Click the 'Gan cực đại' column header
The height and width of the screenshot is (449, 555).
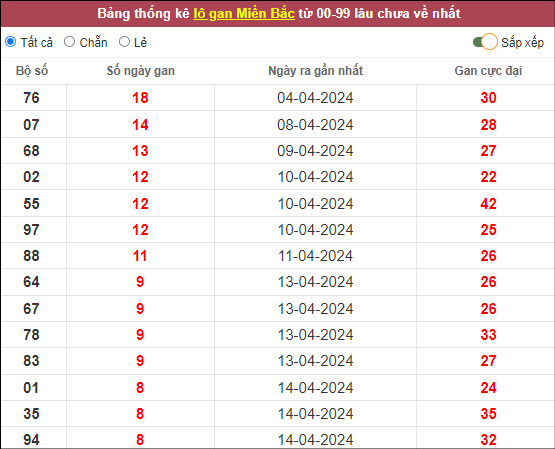pyautogui.click(x=488, y=71)
